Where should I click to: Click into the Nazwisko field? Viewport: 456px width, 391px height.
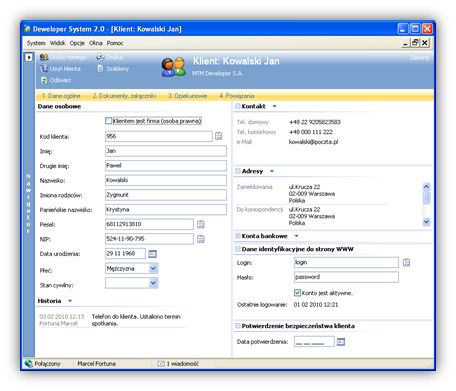pos(166,180)
